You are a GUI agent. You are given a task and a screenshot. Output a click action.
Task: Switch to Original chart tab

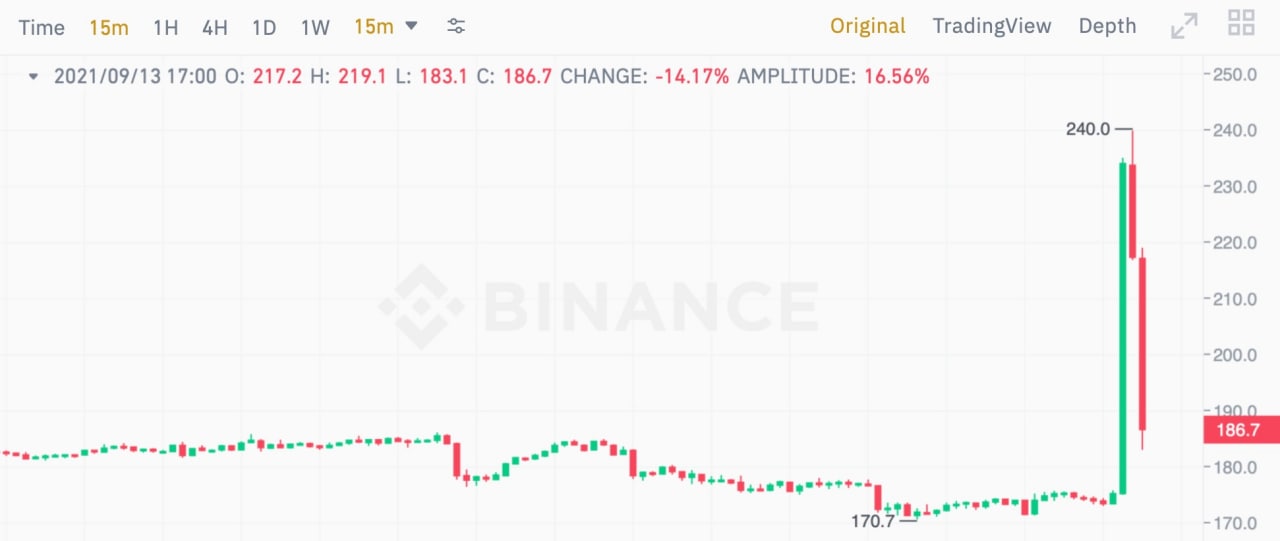click(x=868, y=26)
